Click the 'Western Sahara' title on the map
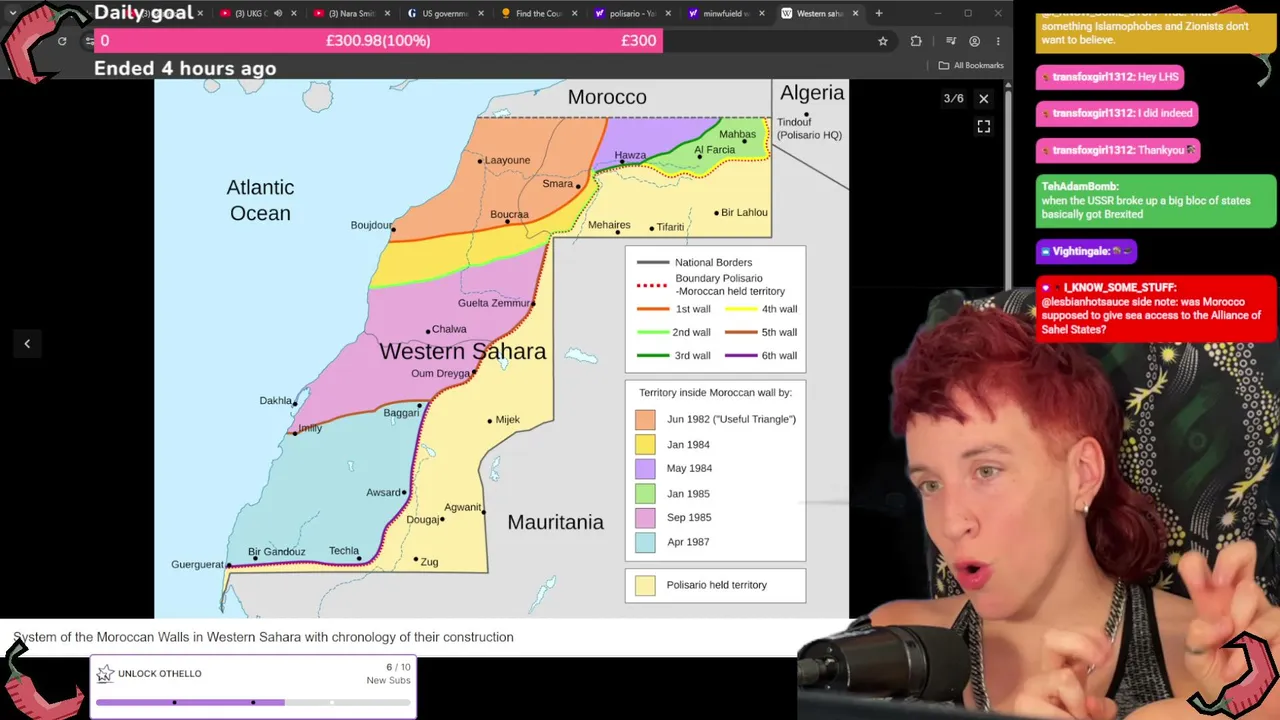This screenshot has width=1280, height=720. [463, 352]
